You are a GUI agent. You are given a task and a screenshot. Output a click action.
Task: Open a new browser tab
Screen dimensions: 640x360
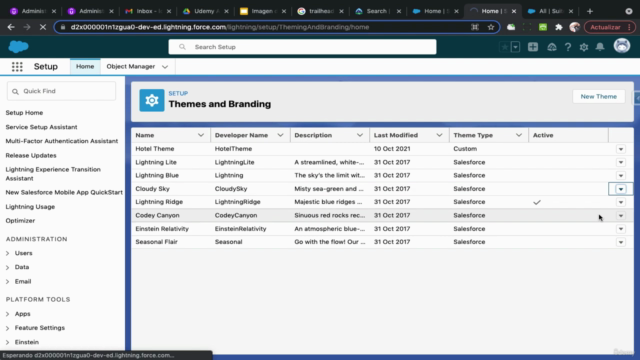(590, 11)
